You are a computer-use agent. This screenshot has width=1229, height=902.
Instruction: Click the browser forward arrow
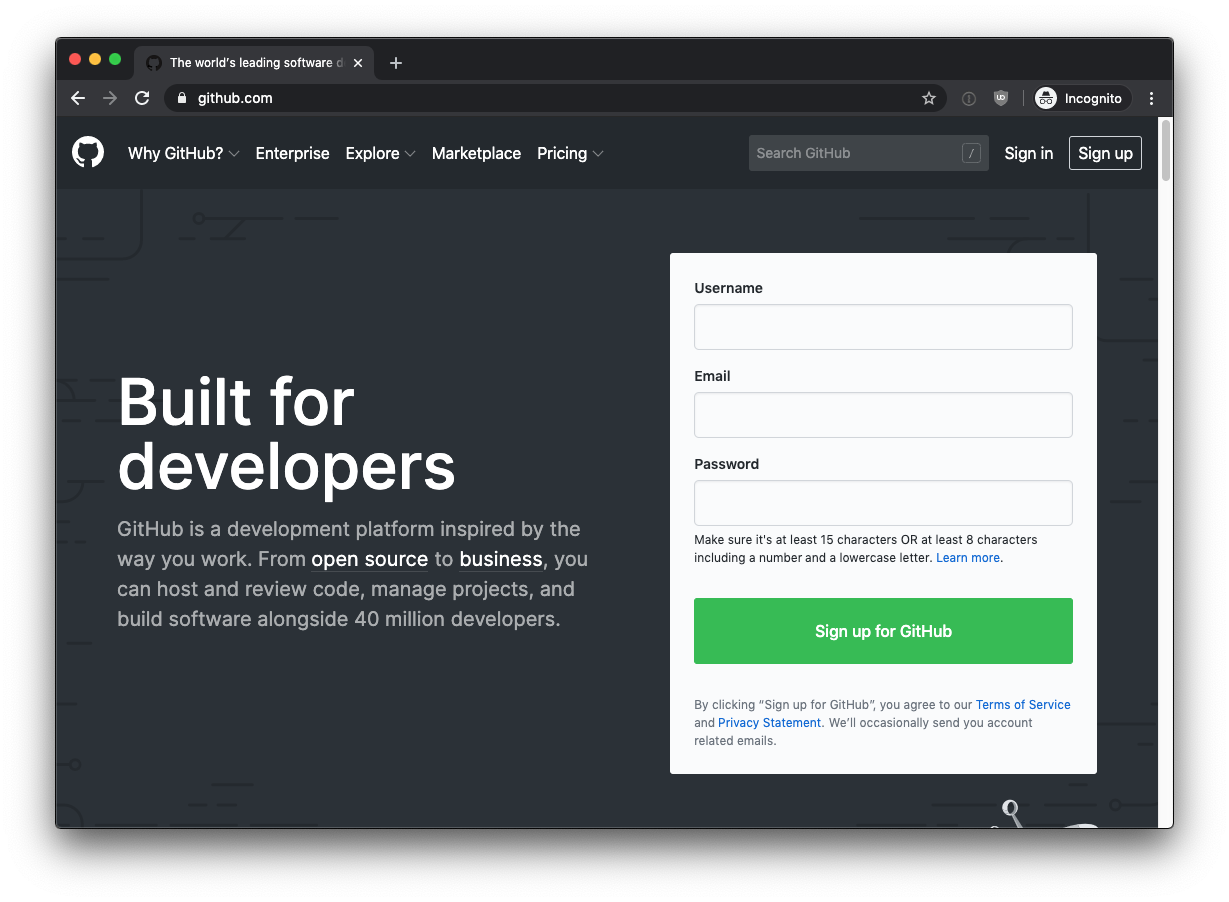pos(110,98)
